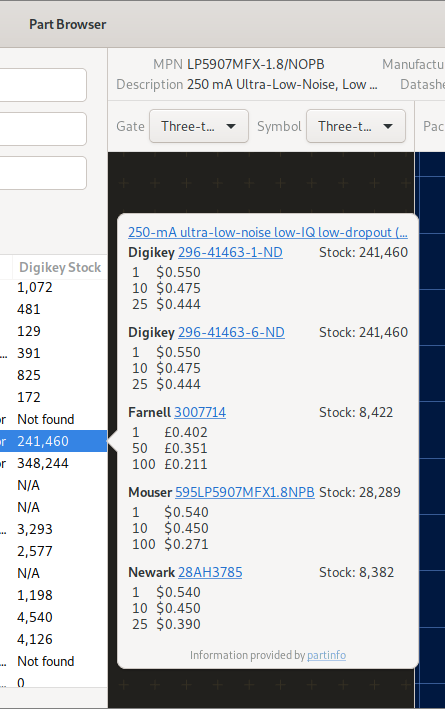Select the row with stock 1,072
This screenshot has width=445, height=709.
(53, 288)
